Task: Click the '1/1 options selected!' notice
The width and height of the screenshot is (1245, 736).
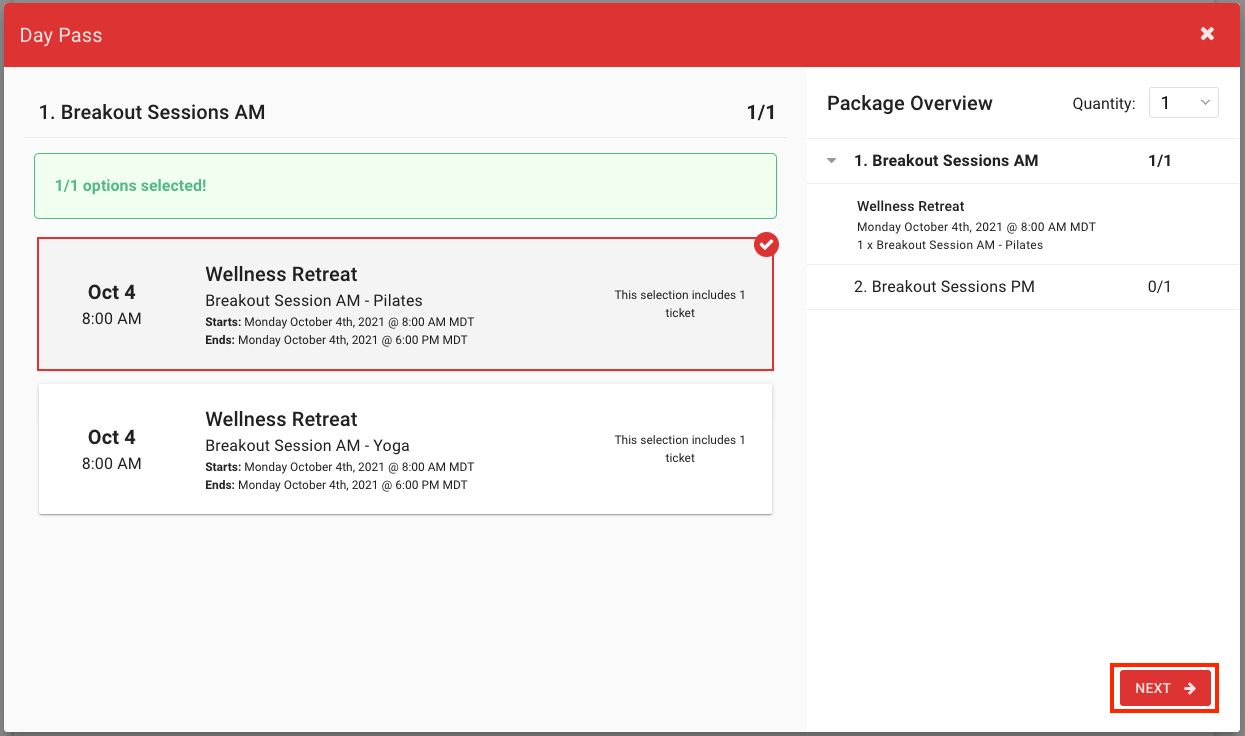Action: pos(405,186)
